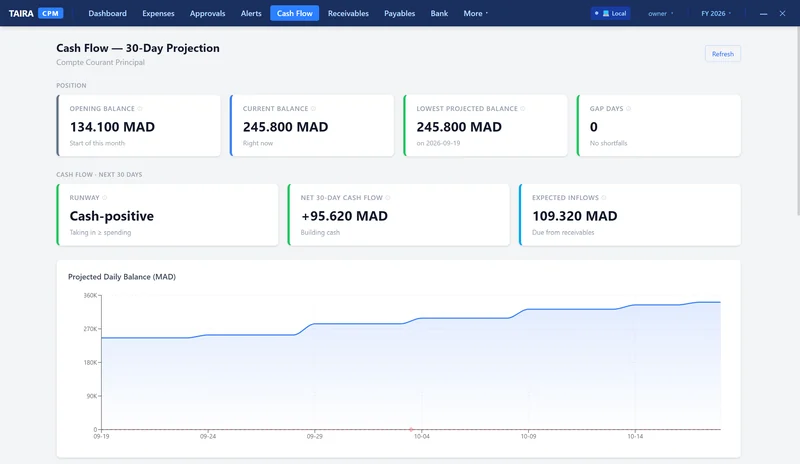Close the TAIRA window
Image resolution: width=800 pixels, height=464 pixels.
pos(782,14)
